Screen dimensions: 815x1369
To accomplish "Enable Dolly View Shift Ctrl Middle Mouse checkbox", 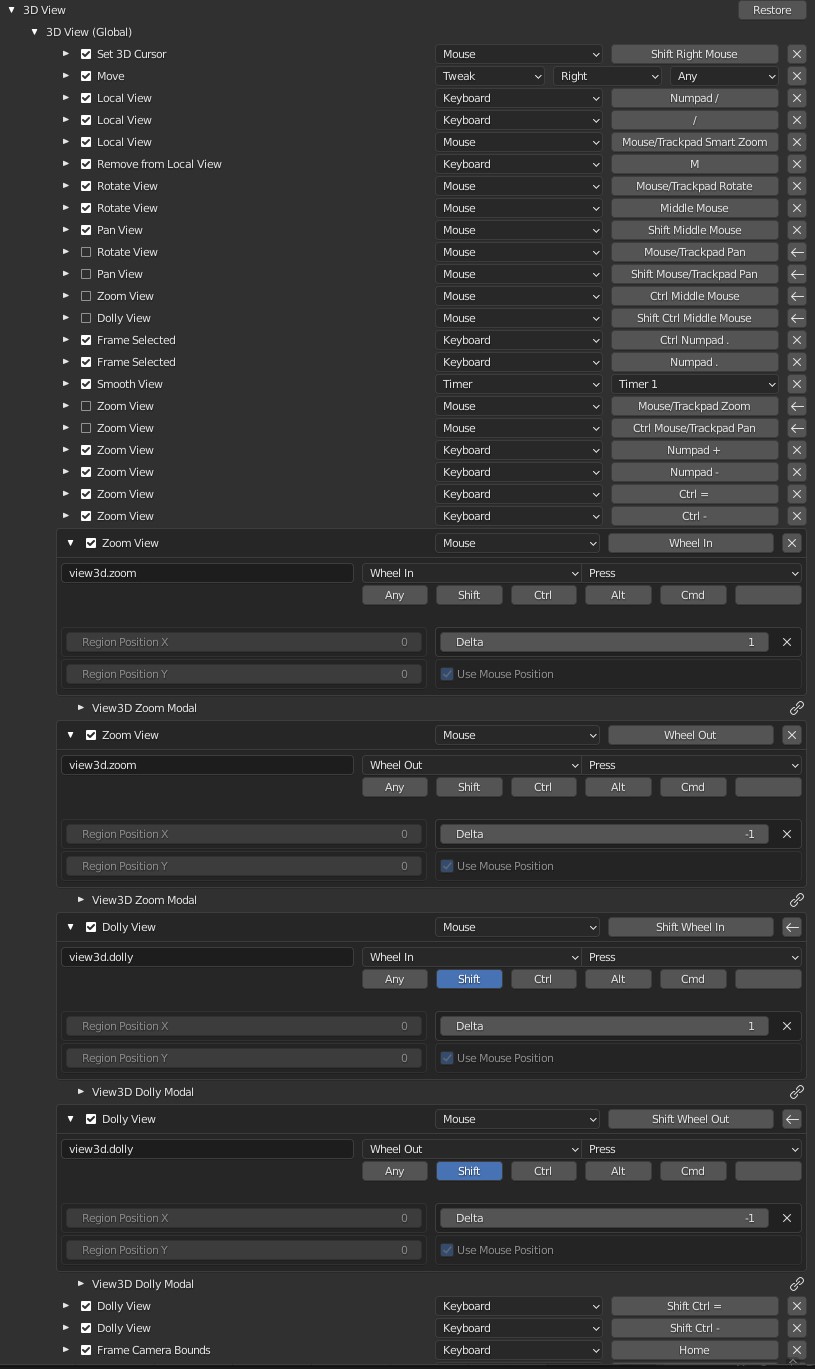I will (x=86, y=318).
